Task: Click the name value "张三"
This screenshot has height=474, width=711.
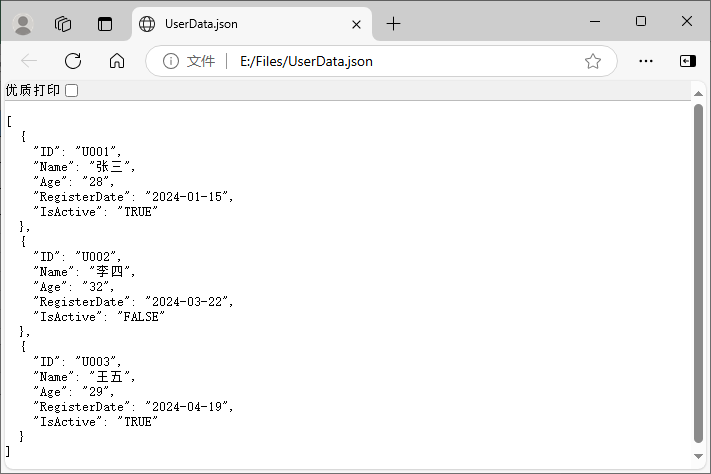Action: tap(109, 166)
